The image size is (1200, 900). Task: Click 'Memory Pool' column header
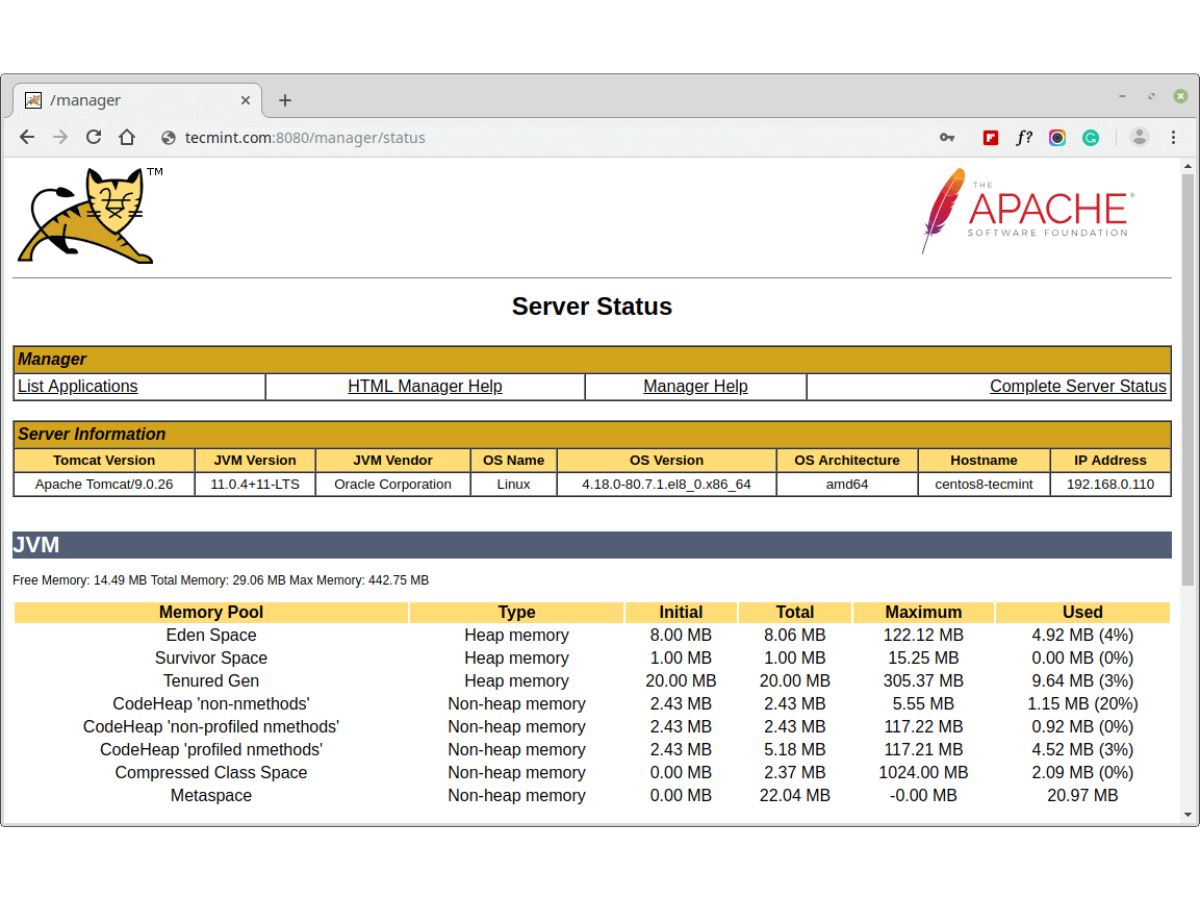(211, 612)
